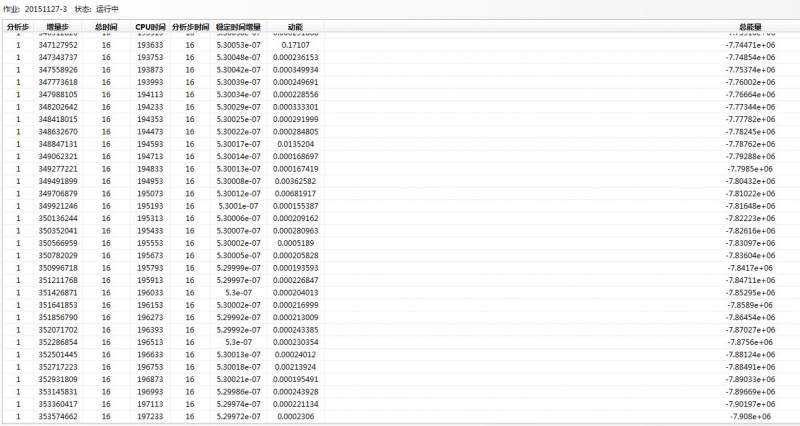Click total energy cell -7.7985e+06
This screenshot has width=800, height=426.
click(x=750, y=168)
